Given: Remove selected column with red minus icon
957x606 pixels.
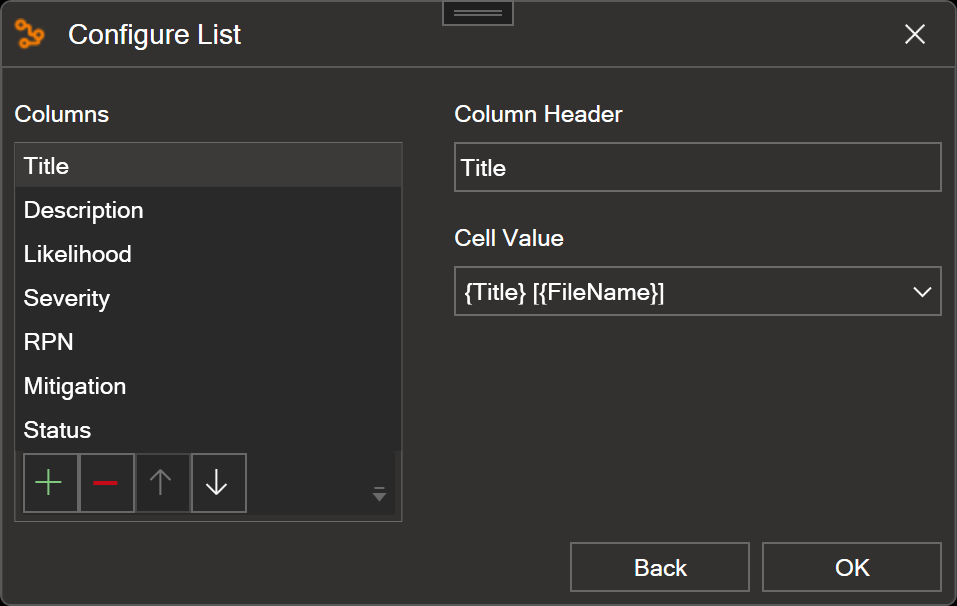Looking at the screenshot, I should (x=107, y=483).
